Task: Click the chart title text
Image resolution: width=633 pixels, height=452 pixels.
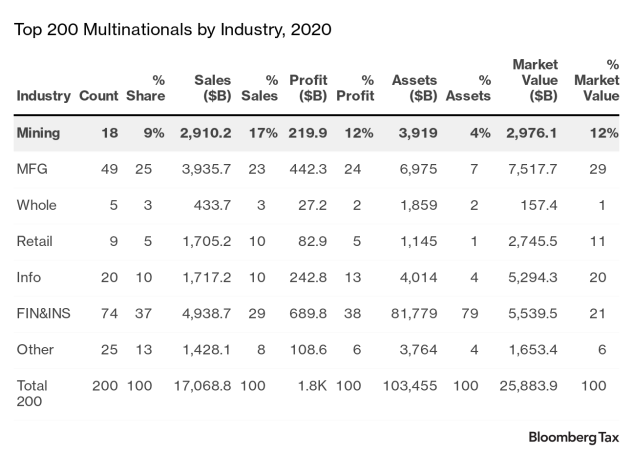Action: point(172,29)
